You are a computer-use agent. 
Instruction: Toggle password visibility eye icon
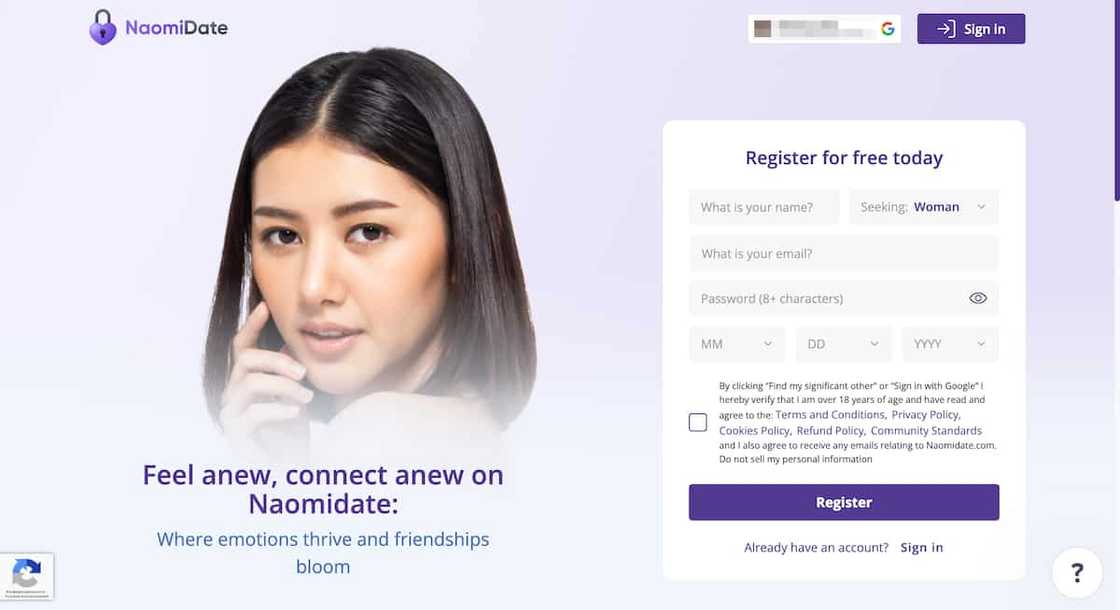[x=978, y=298]
